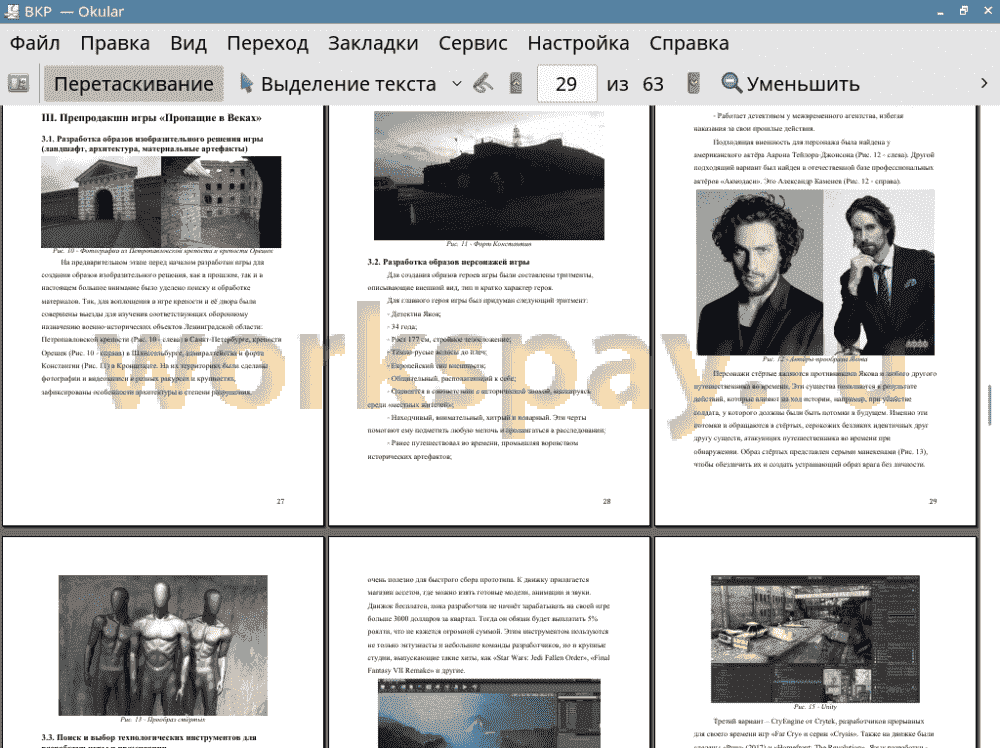Click the line "- 34 года;"
This screenshot has width=1000, height=748.
click(x=402, y=326)
